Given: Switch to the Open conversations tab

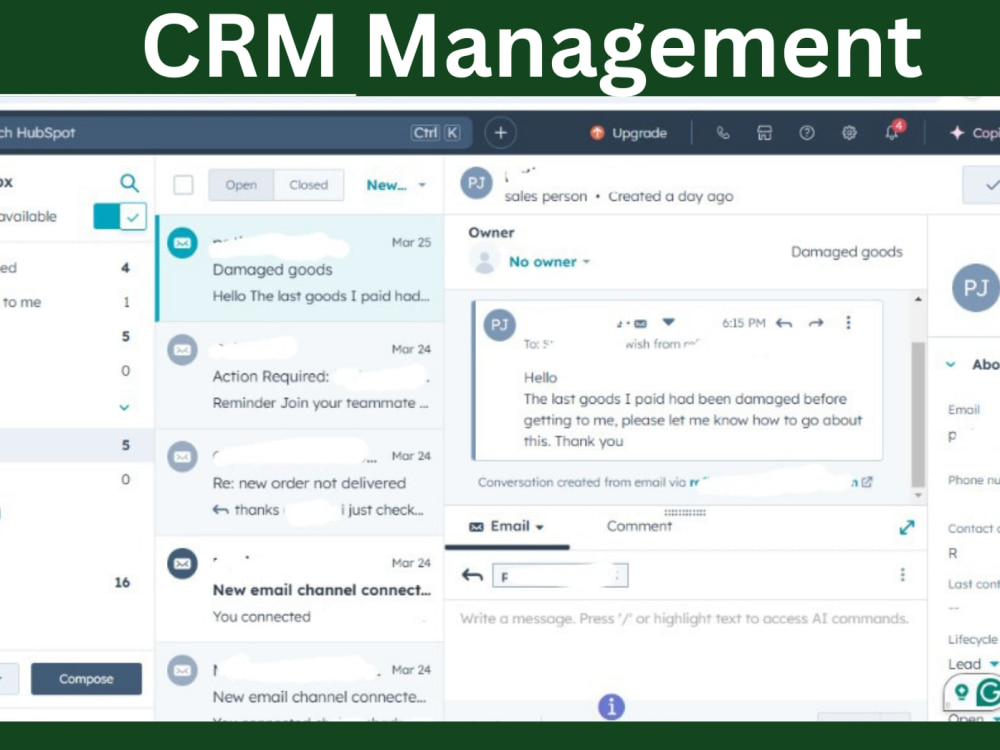Looking at the screenshot, I should click(x=241, y=185).
